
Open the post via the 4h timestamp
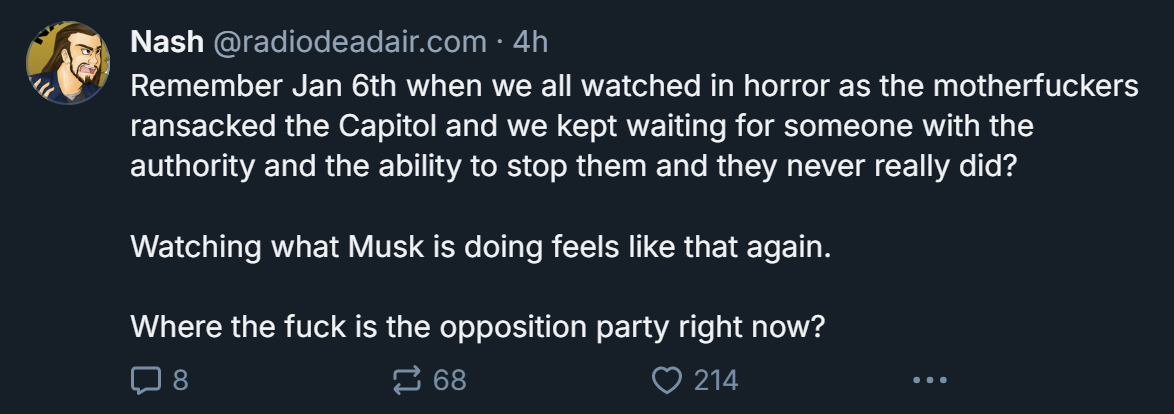click(x=530, y=42)
